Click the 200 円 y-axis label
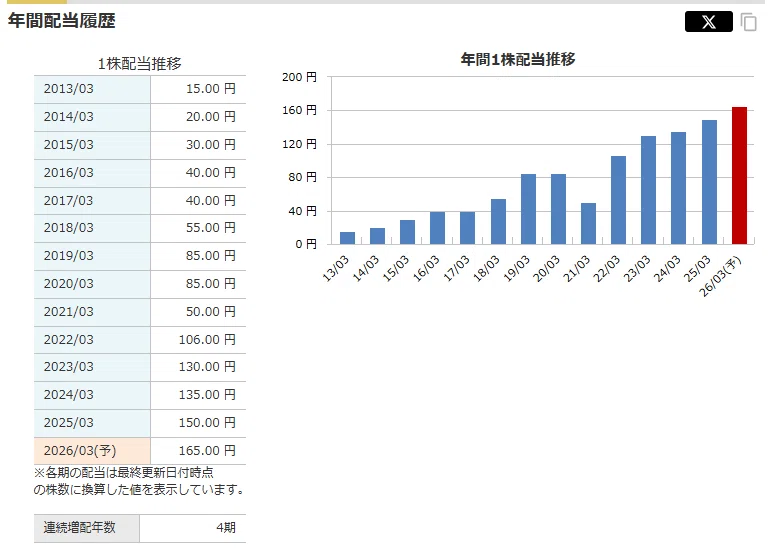 (x=299, y=77)
